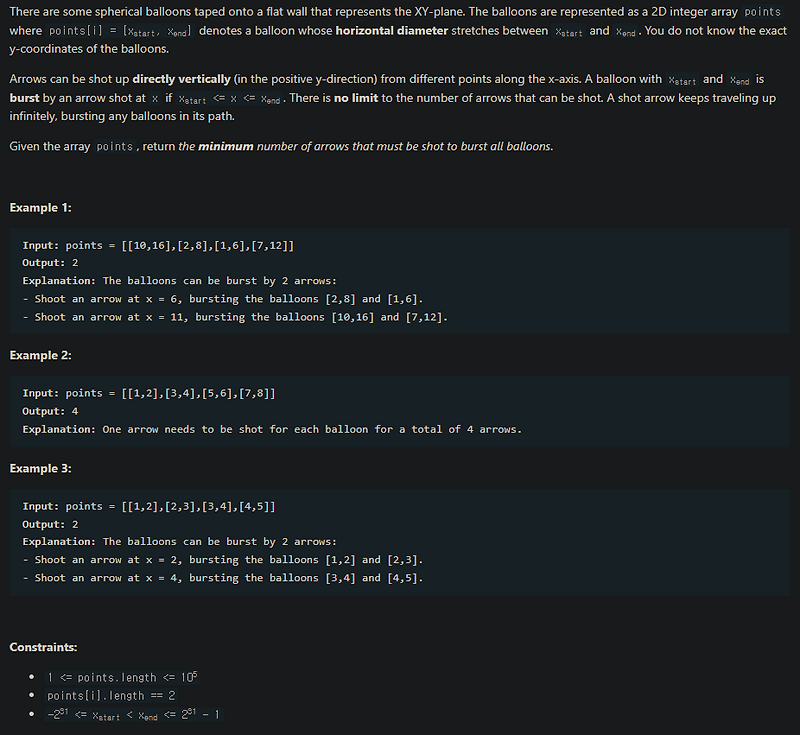Click the 'points' code word in first paragraph
Viewport: 800px width, 735px height.
pyautogui.click(x=762, y=12)
